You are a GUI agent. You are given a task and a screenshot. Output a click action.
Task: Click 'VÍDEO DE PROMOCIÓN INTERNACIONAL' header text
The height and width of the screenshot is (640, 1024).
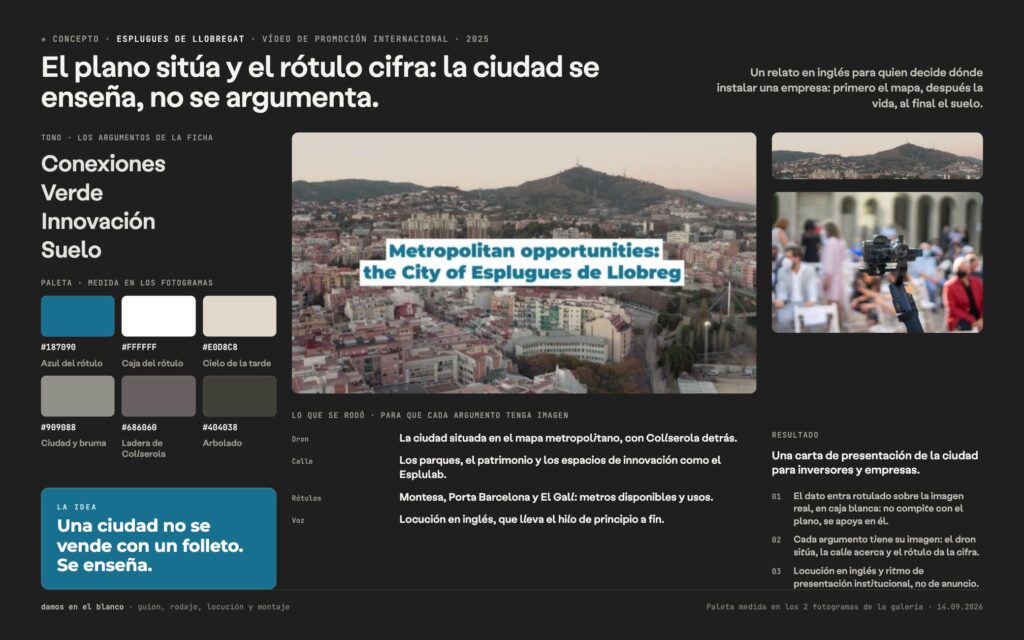(x=355, y=39)
